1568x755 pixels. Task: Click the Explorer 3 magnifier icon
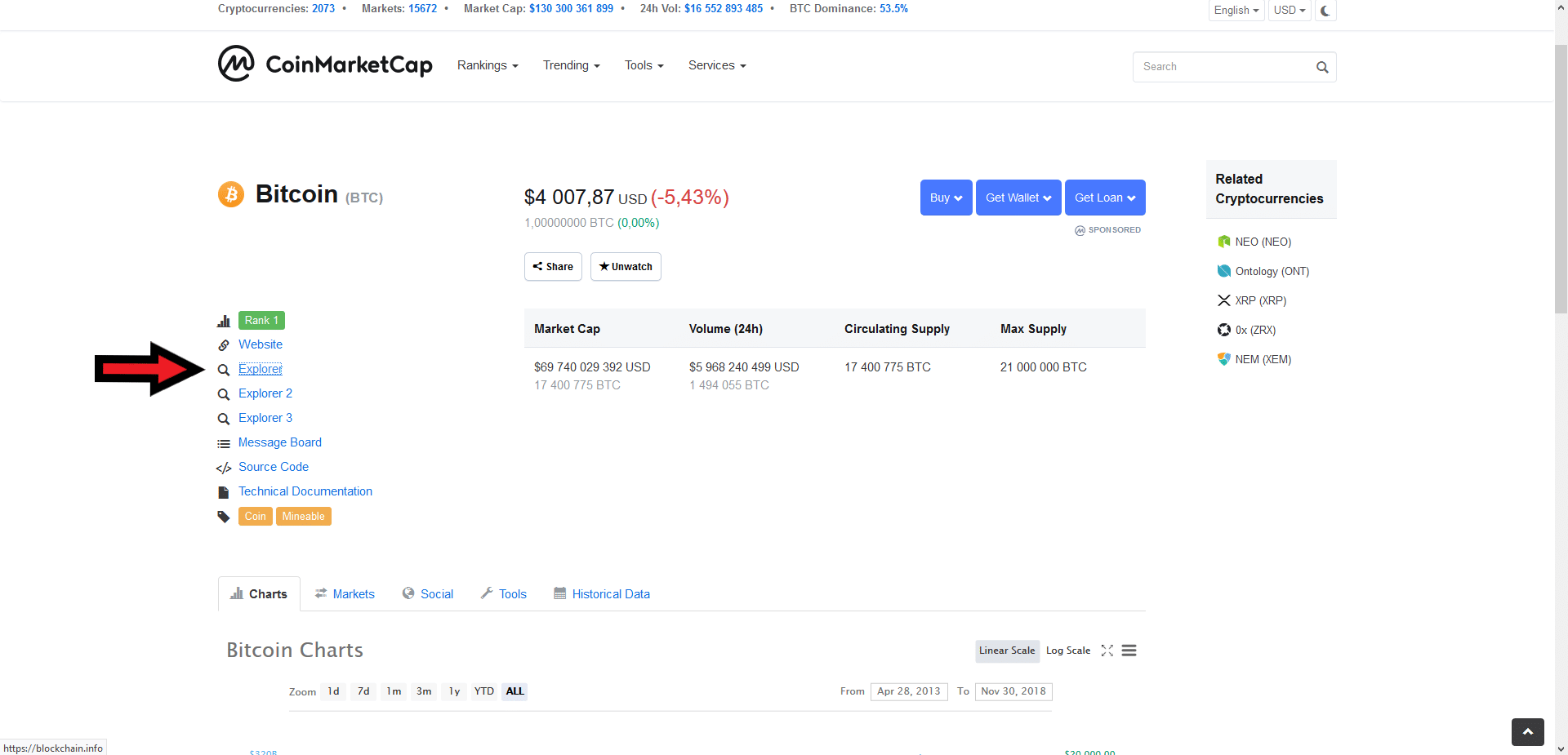[224, 419]
